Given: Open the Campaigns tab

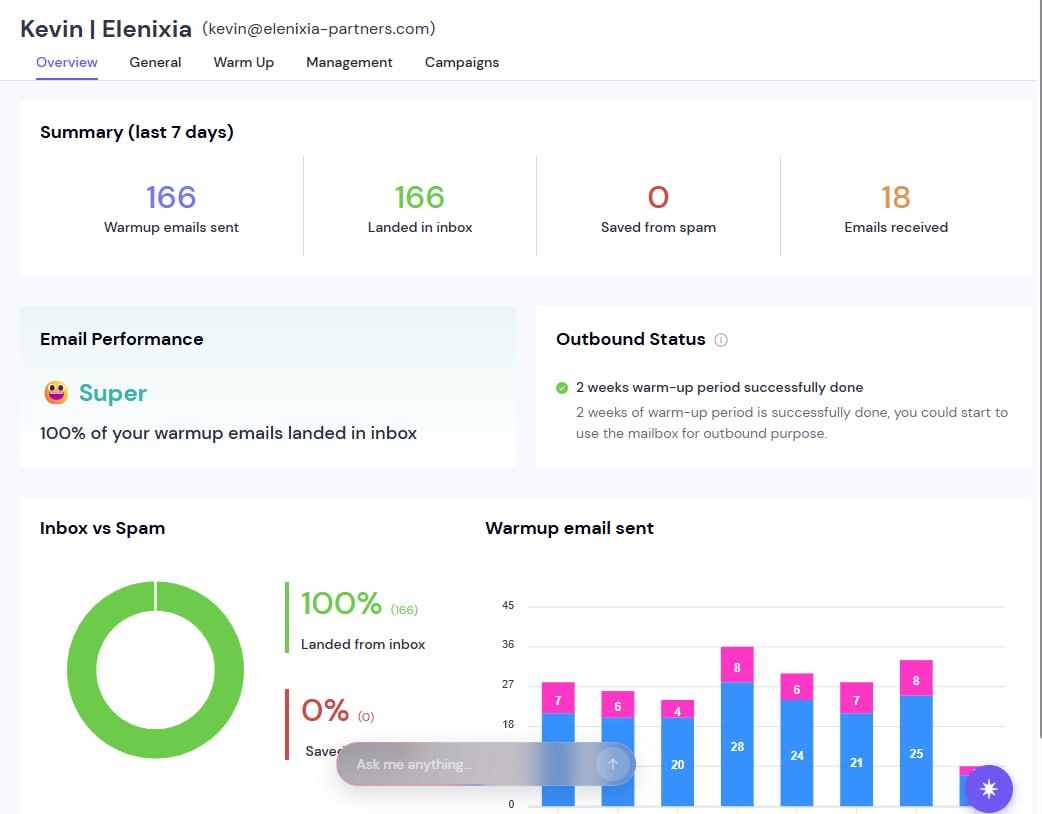Looking at the screenshot, I should click(462, 62).
